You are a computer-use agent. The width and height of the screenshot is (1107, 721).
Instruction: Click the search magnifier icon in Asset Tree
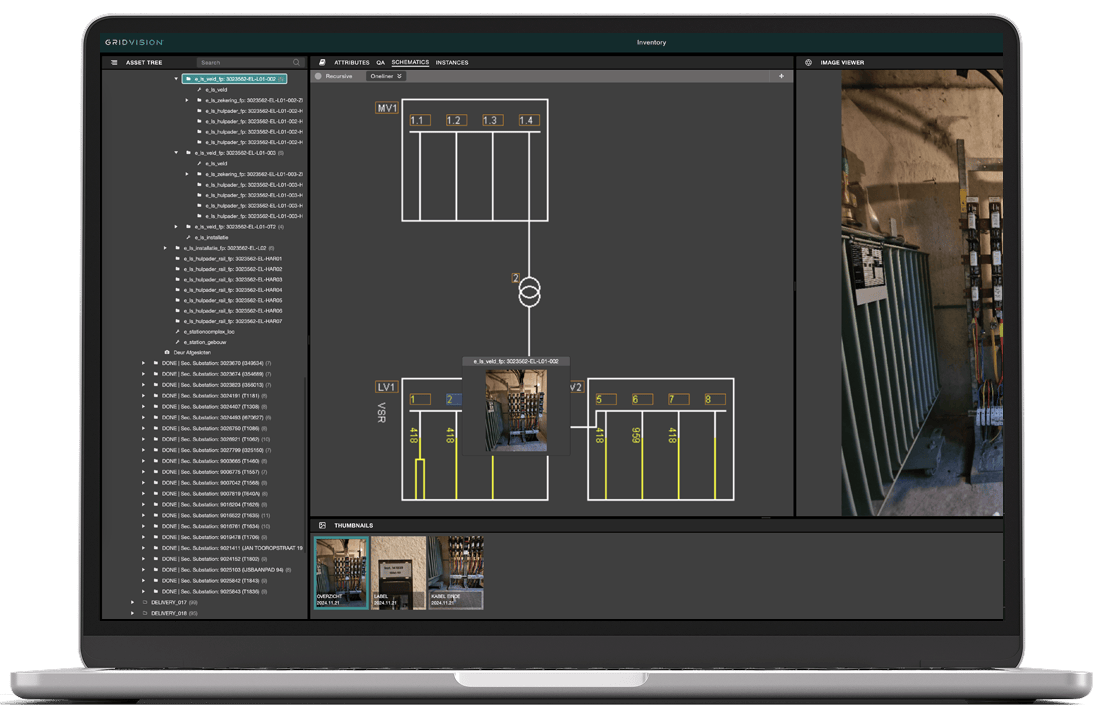tap(296, 62)
